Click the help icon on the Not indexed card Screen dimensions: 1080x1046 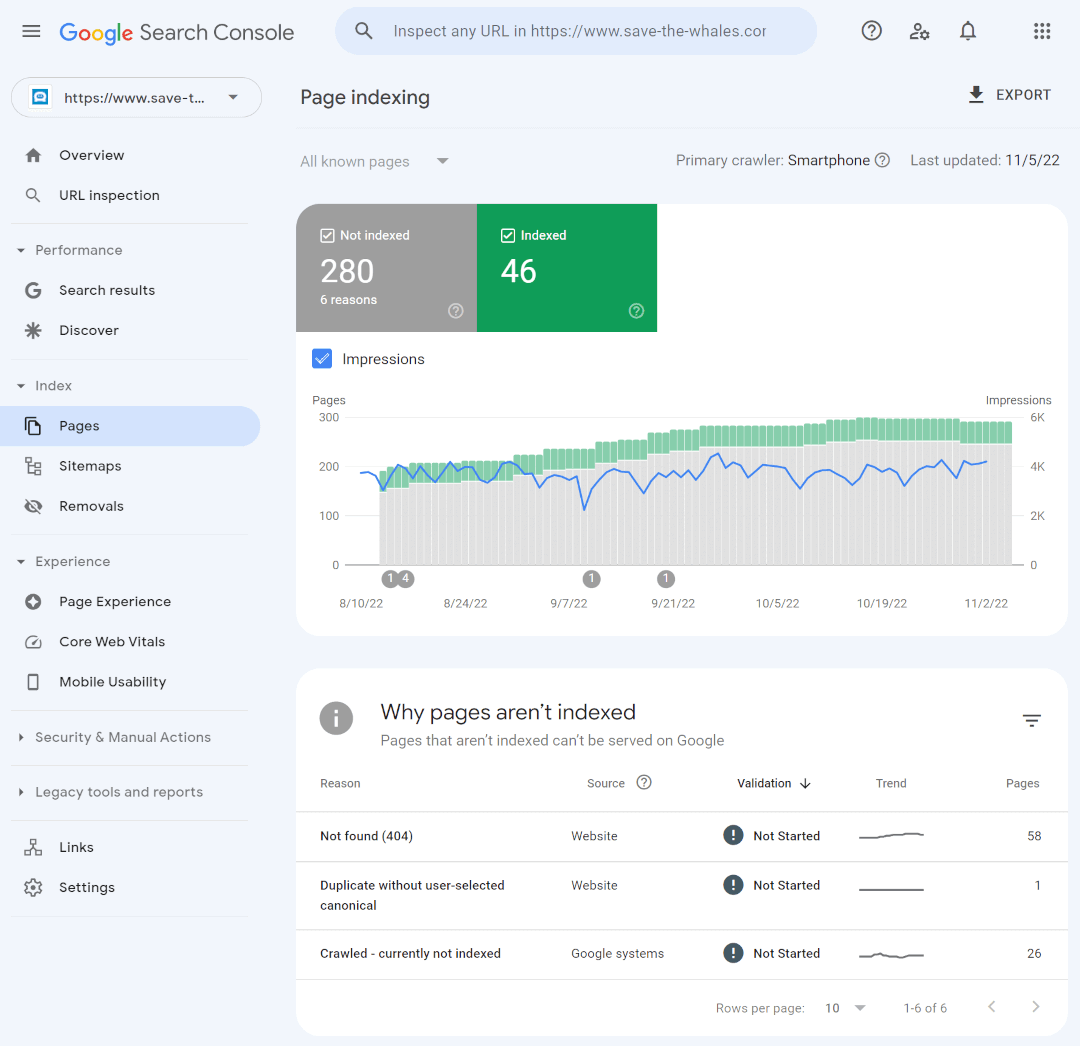[x=456, y=311]
